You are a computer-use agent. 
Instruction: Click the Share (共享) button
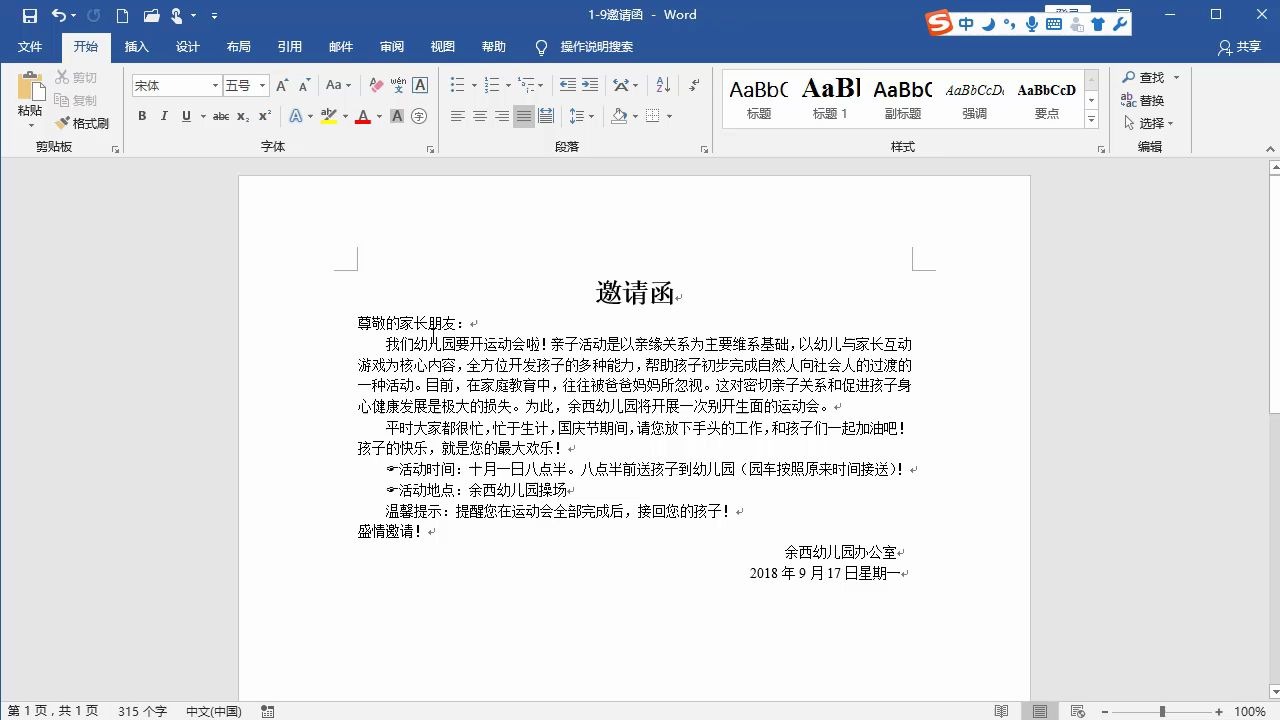tap(1240, 47)
